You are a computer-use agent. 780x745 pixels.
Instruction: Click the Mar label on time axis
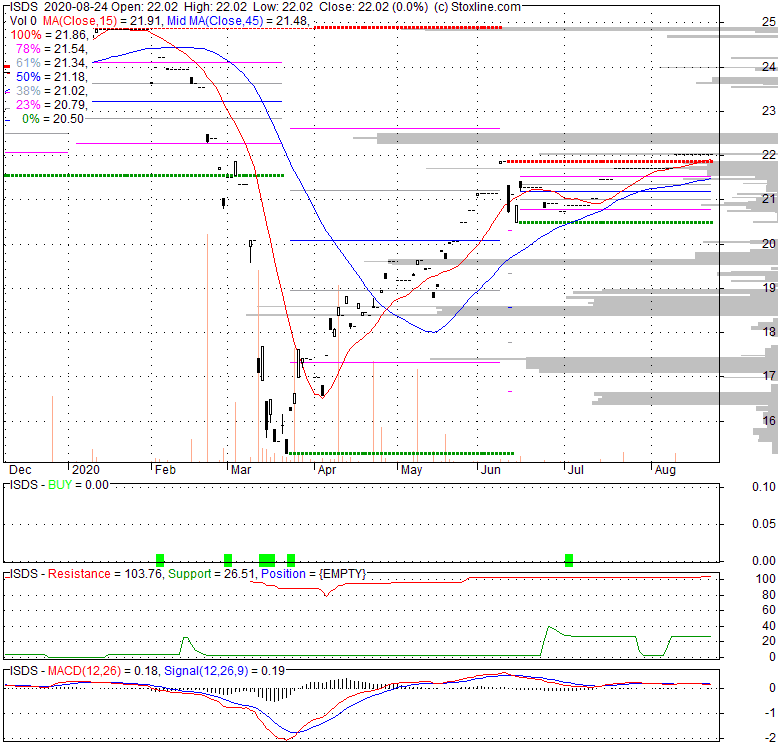coord(241,469)
